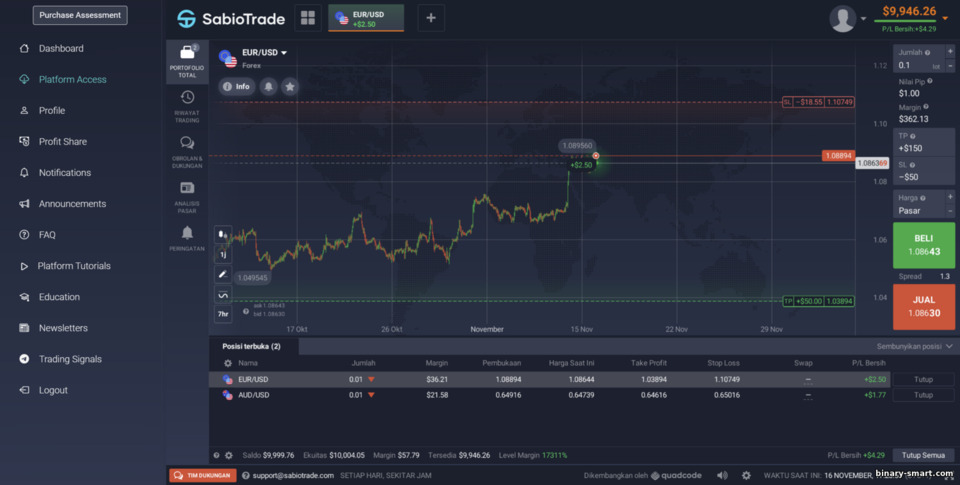960x485 pixels.
Task: Open account summary bar settings gear
Action: [229, 456]
